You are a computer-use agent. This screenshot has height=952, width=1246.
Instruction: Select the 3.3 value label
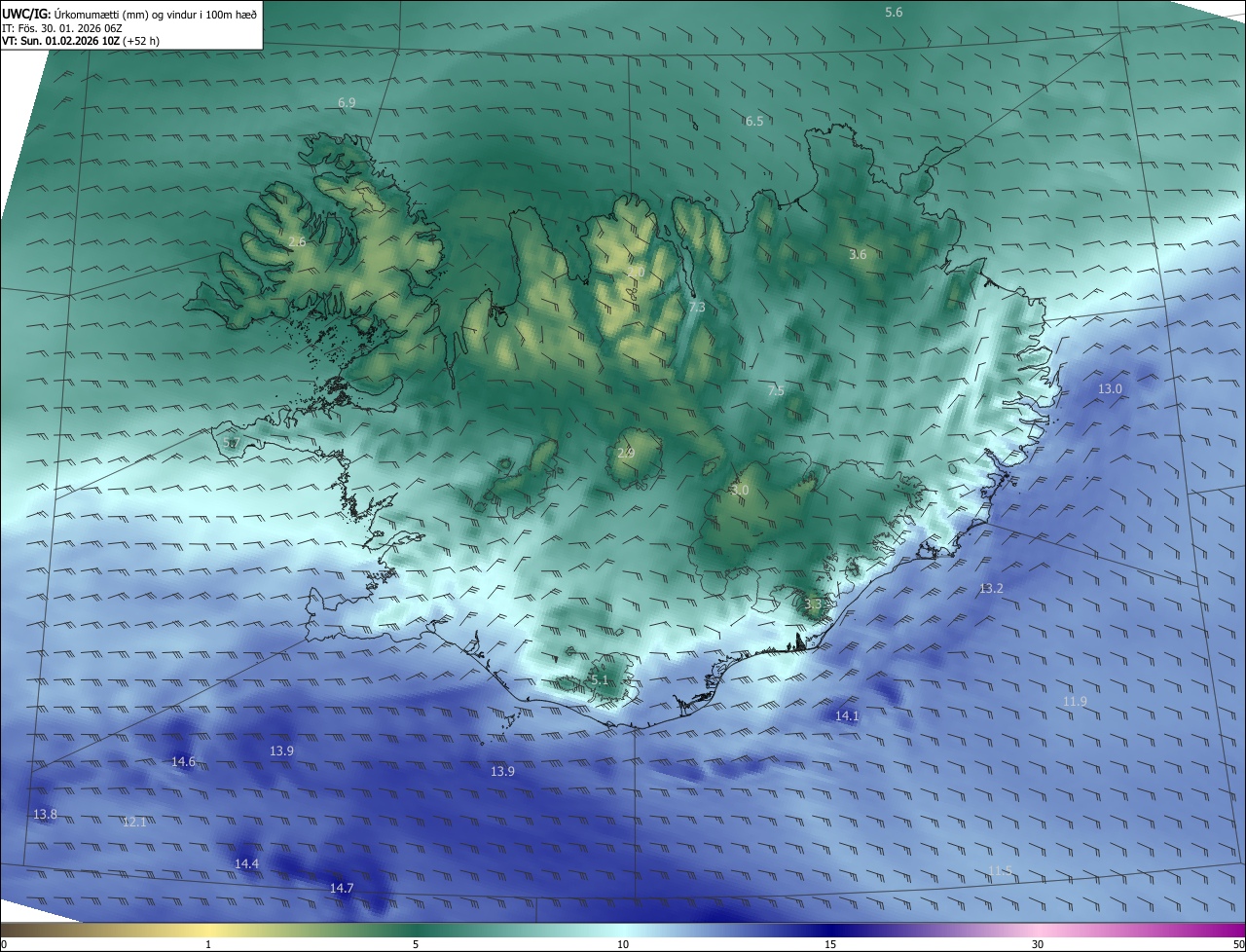coord(813,604)
